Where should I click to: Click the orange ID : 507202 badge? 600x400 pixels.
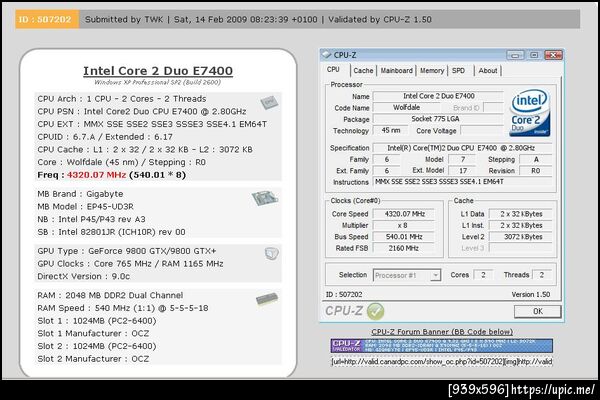pyautogui.click(x=47, y=19)
